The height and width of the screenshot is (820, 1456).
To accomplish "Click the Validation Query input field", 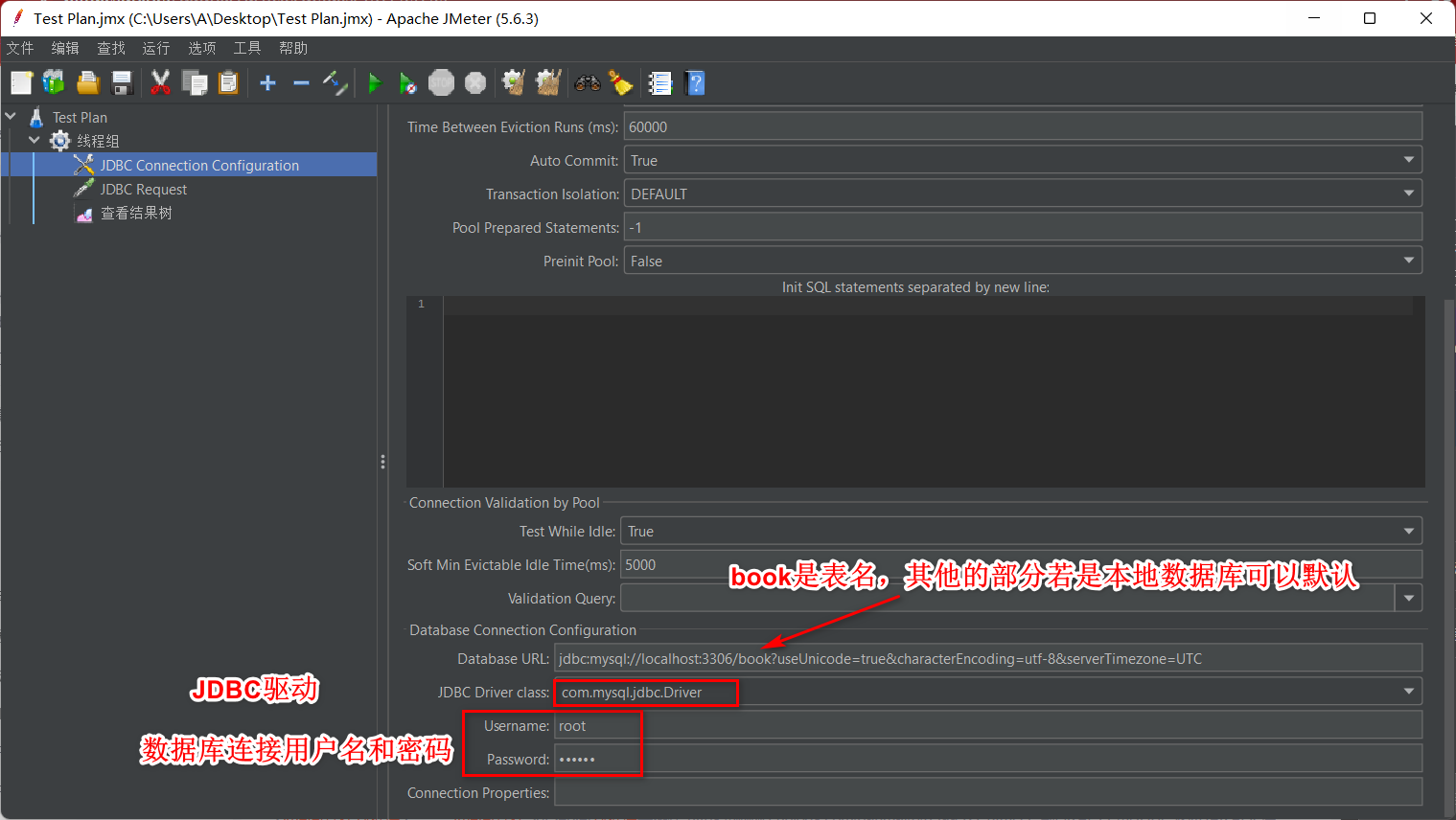I will (x=1007, y=598).
